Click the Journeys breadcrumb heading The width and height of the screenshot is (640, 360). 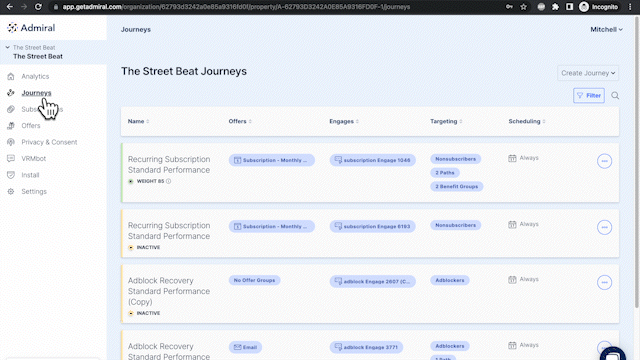(136, 29)
